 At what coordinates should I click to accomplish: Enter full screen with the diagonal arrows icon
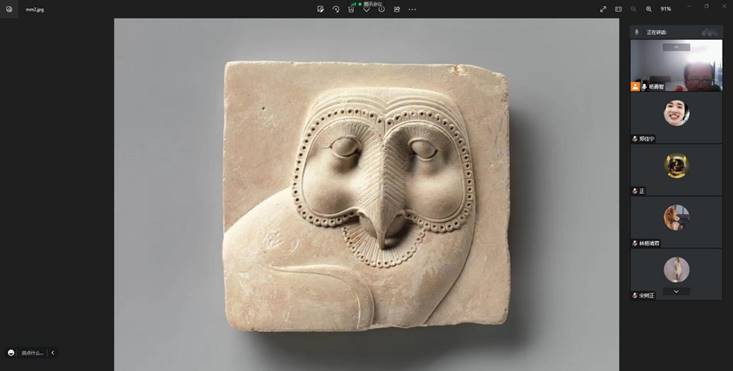pos(603,9)
